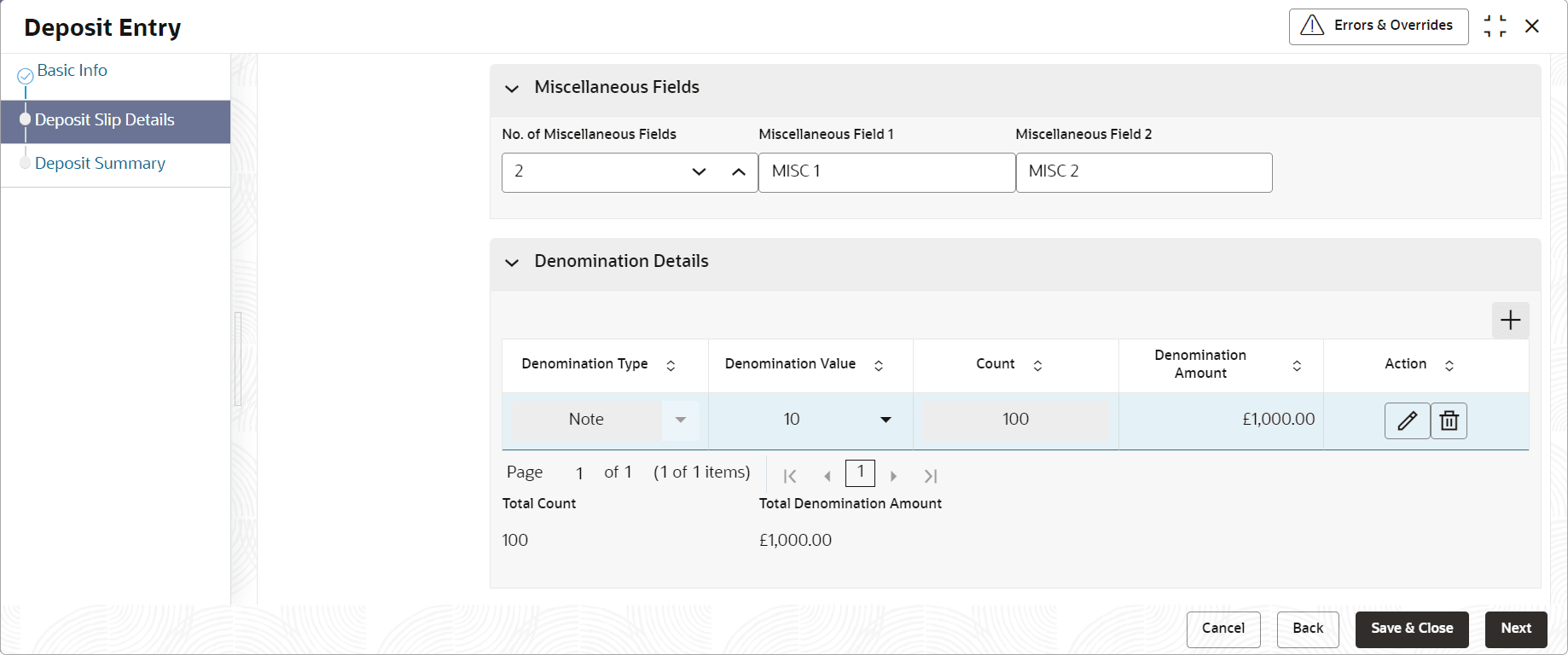Go to the last page of the denomination table
The image size is (1568, 655).
pos(931,476)
